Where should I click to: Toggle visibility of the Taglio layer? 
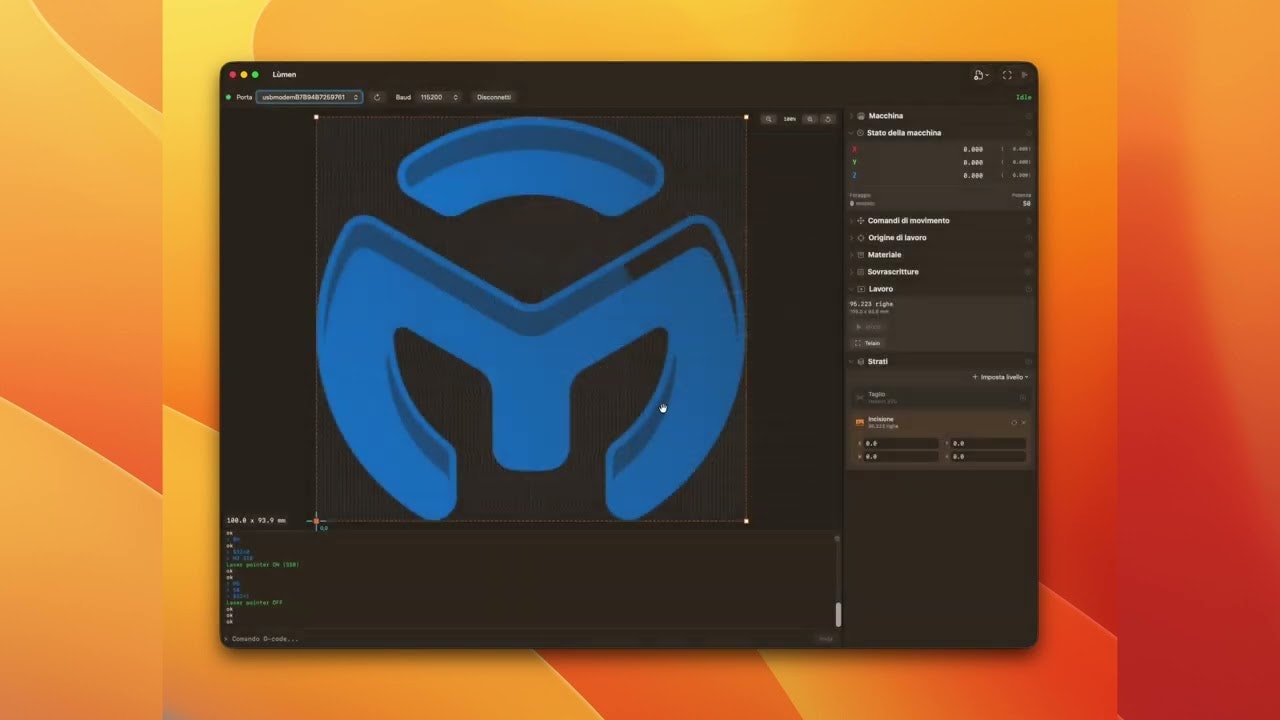tap(1022, 397)
